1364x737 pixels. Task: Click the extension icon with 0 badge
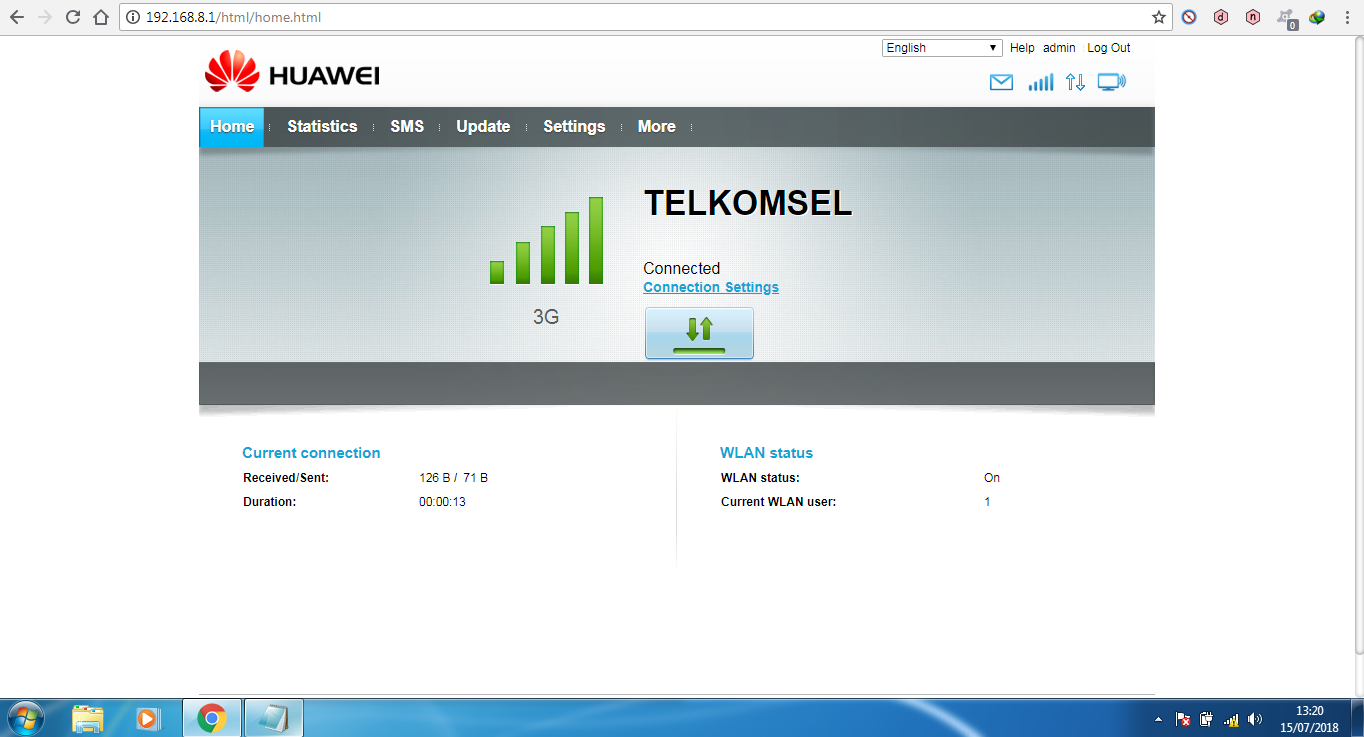pyautogui.click(x=1286, y=18)
